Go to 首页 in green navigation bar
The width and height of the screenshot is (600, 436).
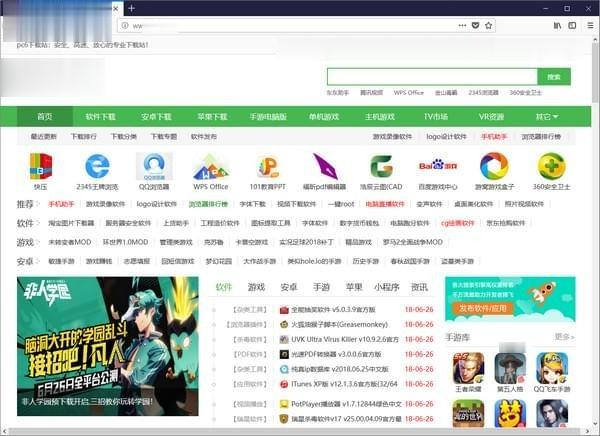coord(45,116)
